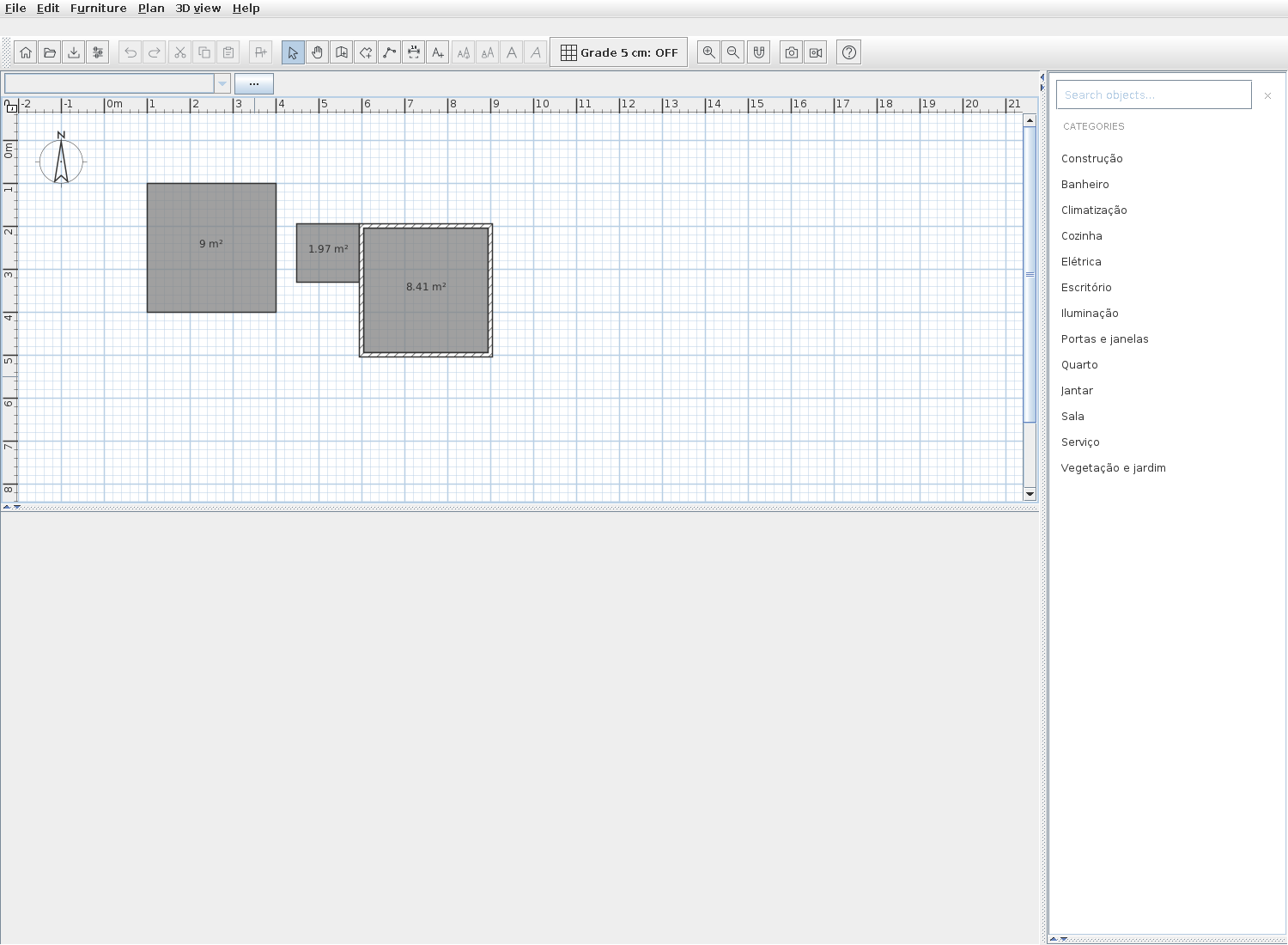Open the File menu
Image resolution: width=1288 pixels, height=945 pixels.
pos(15,8)
